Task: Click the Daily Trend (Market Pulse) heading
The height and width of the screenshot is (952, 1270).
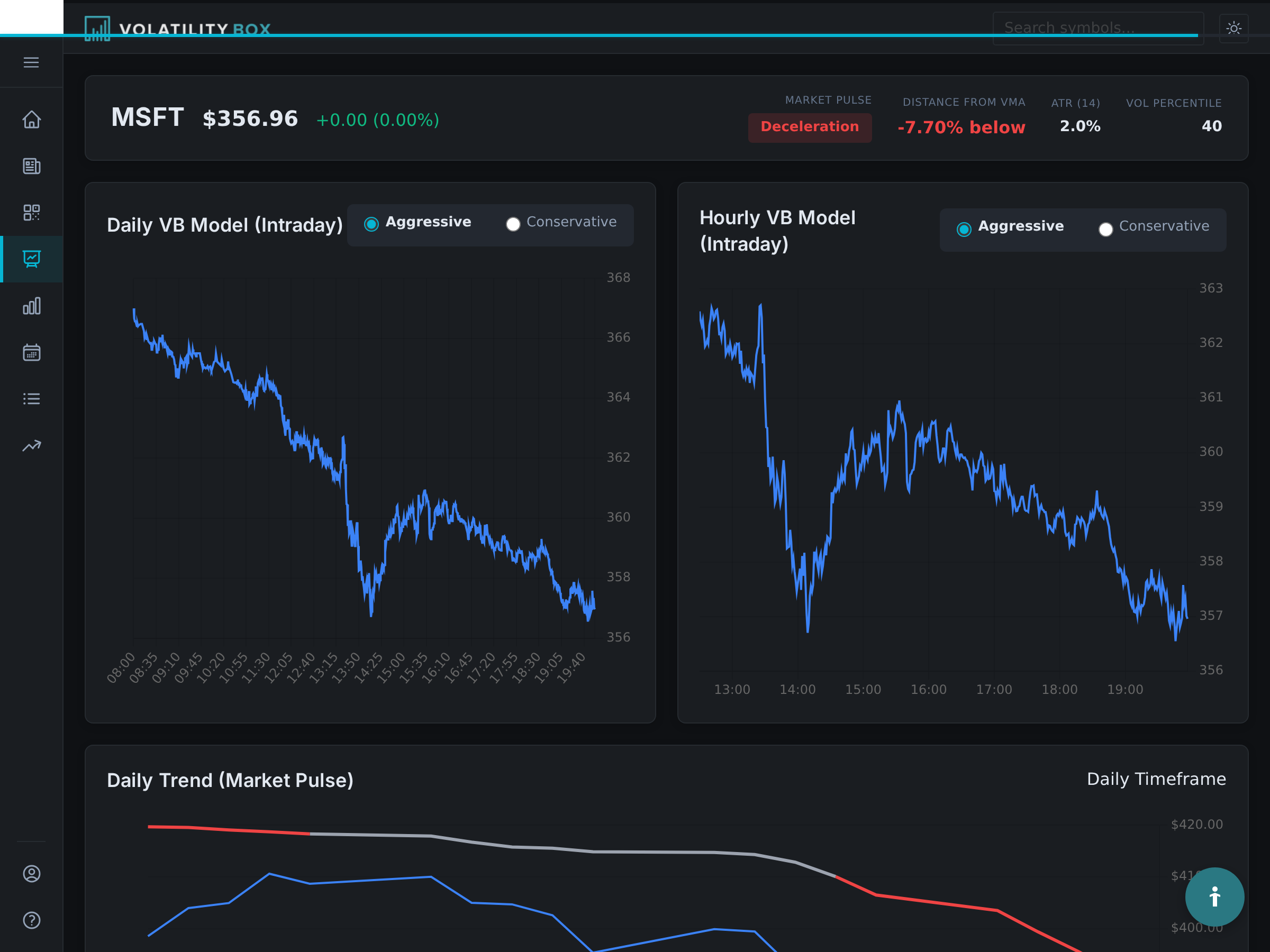Action: [x=230, y=781]
